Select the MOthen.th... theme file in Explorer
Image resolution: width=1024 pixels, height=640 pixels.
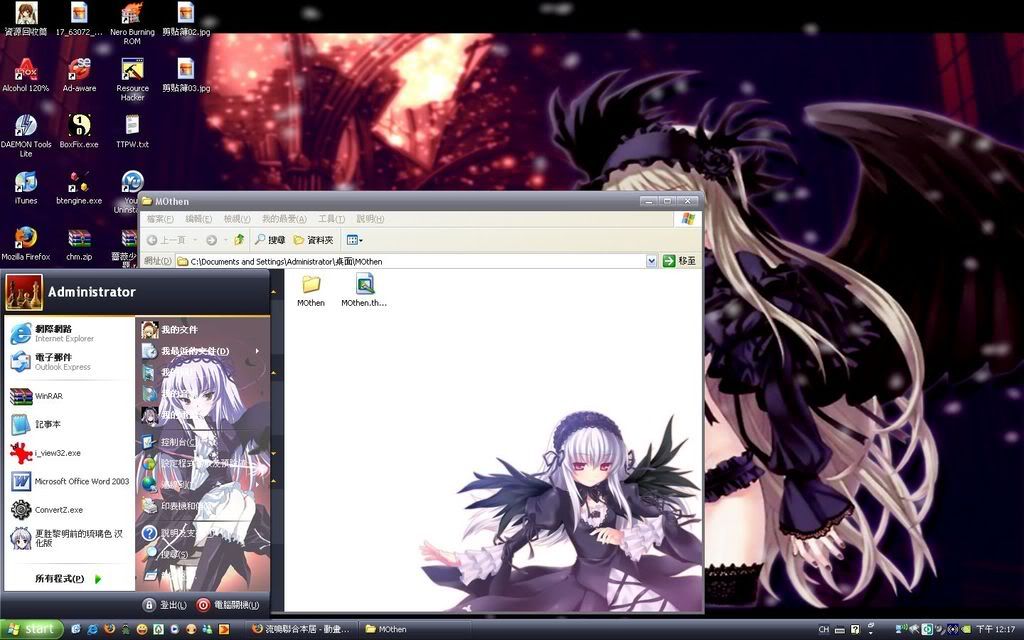tap(364, 290)
